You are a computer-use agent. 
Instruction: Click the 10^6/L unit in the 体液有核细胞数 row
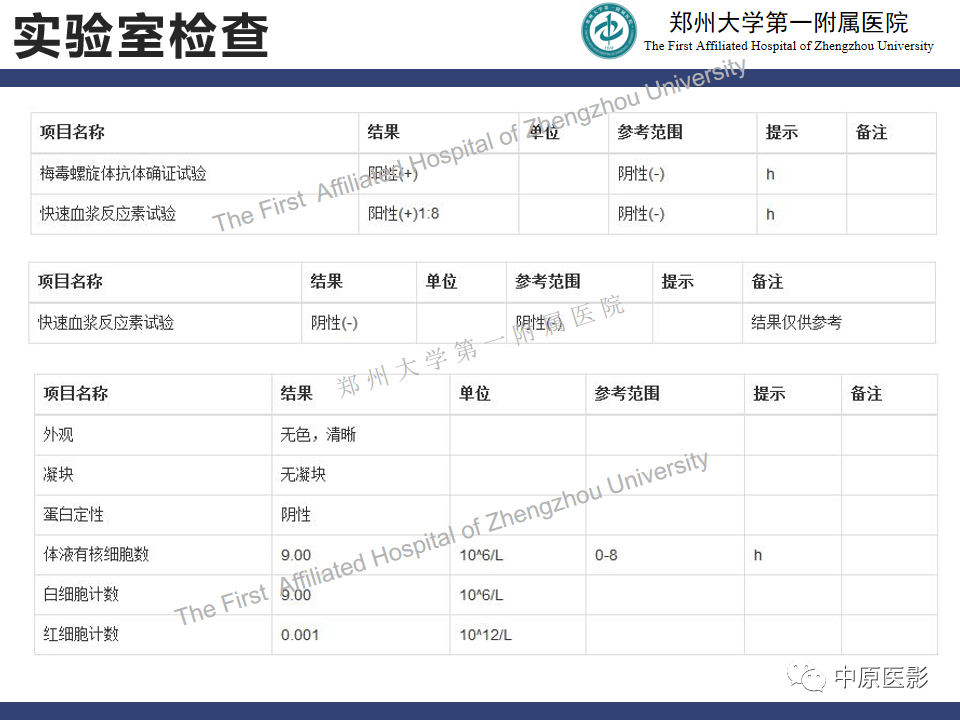[481, 555]
